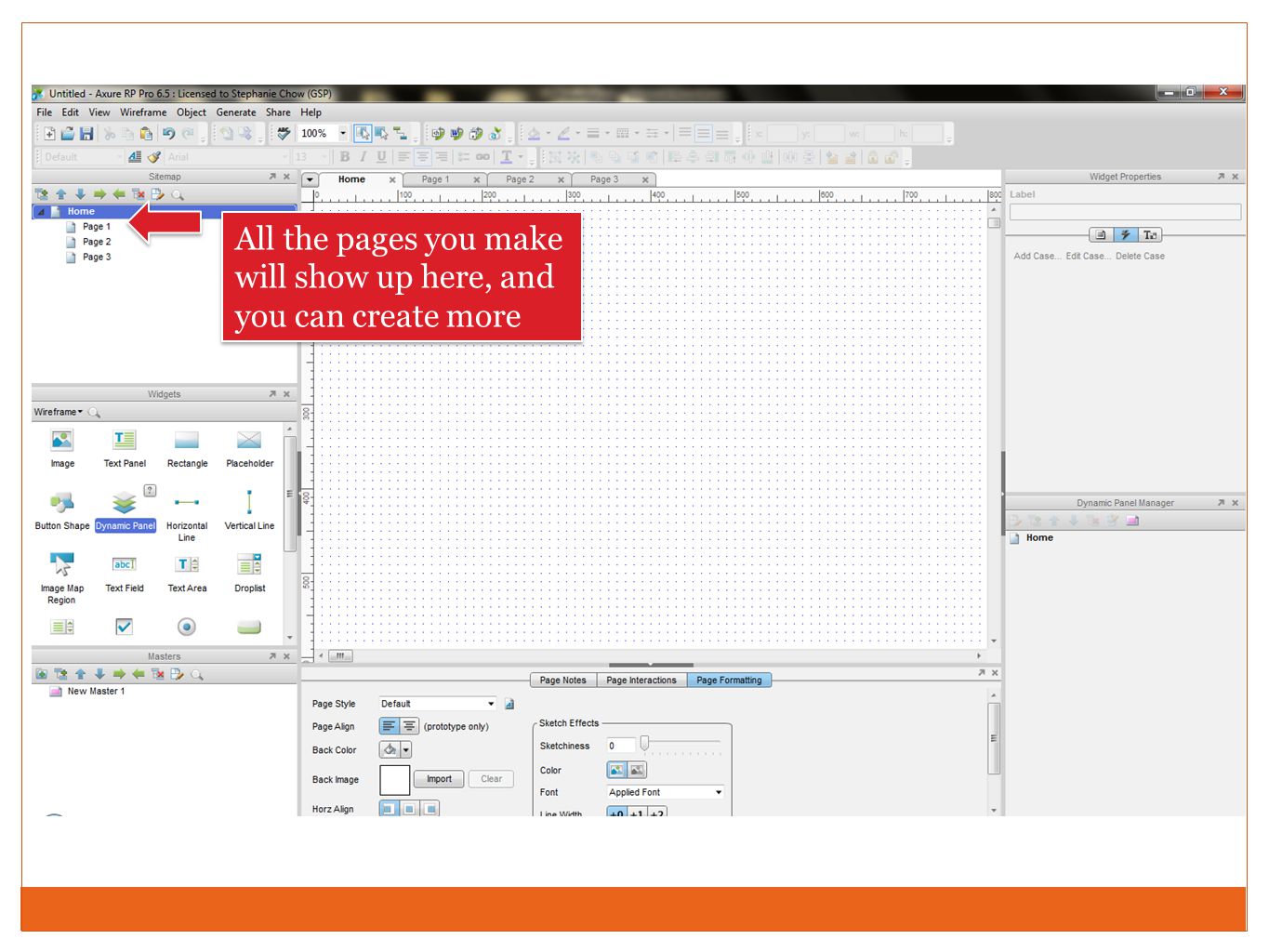The image size is (1269, 952).
Task: Select the Dynamic Panel widget
Action: (x=125, y=511)
